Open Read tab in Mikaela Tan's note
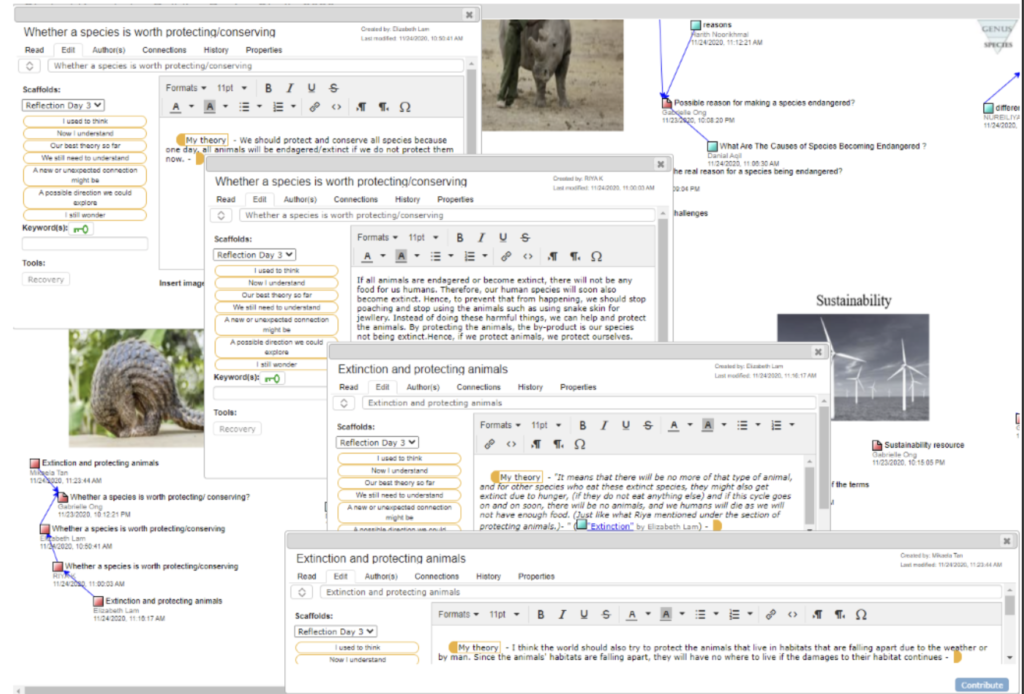The height and width of the screenshot is (694, 1024). 306,576
